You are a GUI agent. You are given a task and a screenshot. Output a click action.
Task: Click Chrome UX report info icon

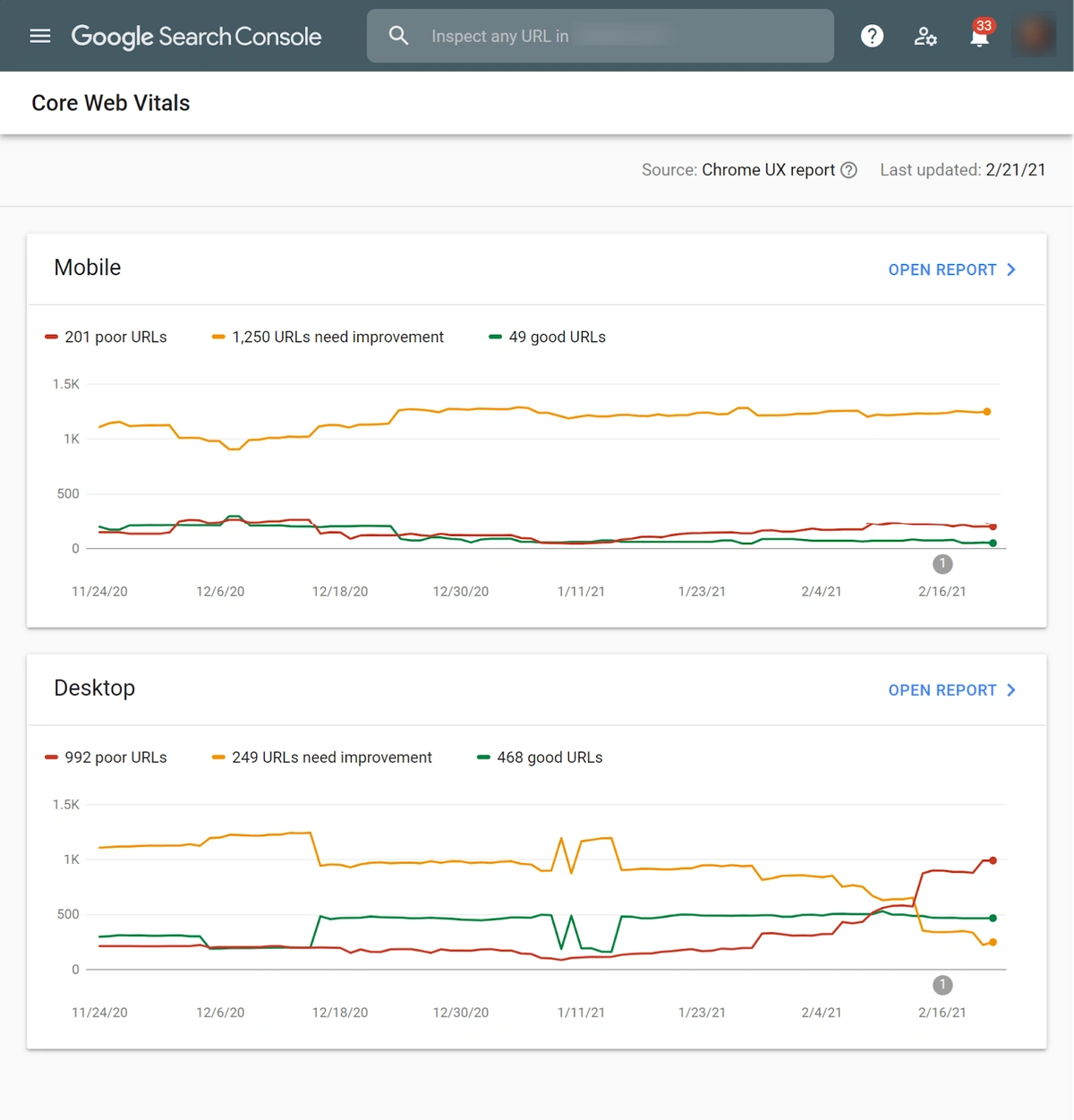849,170
